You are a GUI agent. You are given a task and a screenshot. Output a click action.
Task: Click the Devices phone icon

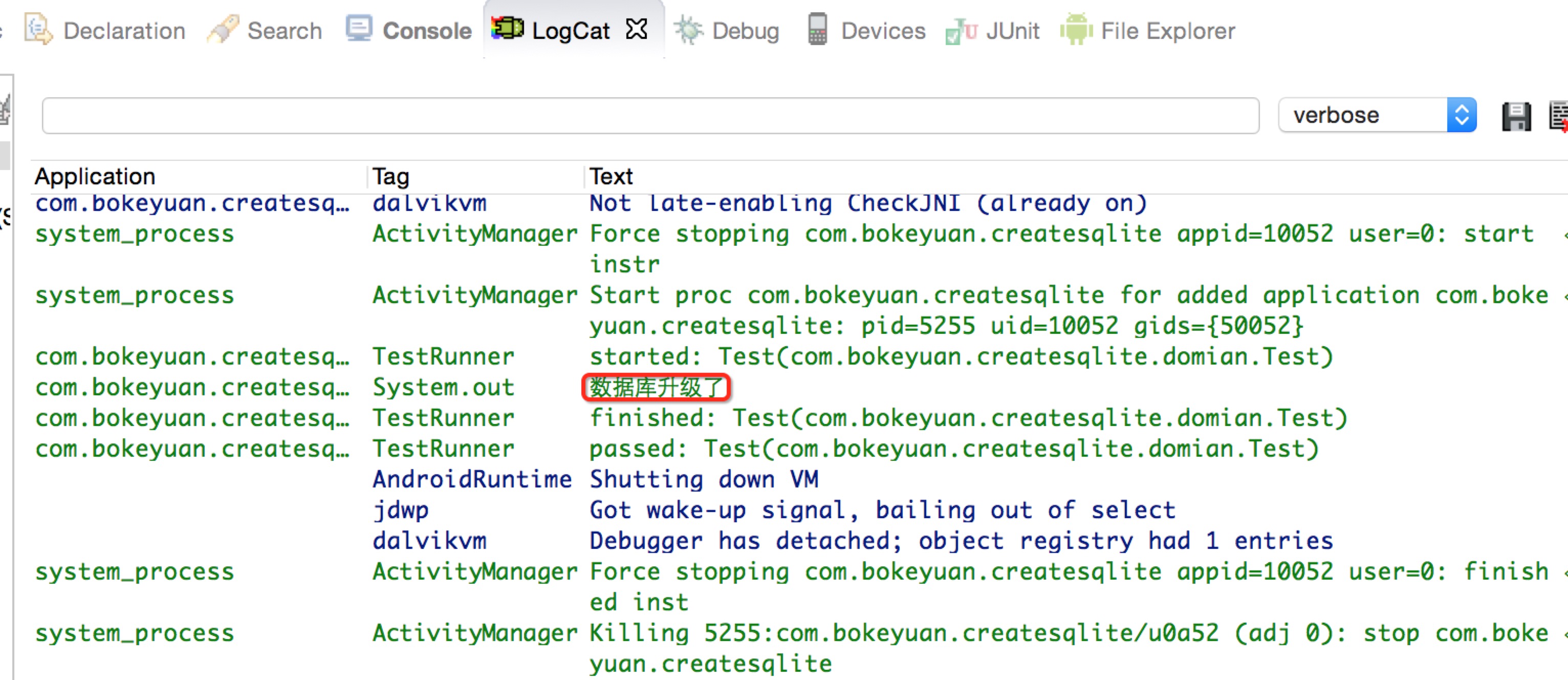click(817, 29)
